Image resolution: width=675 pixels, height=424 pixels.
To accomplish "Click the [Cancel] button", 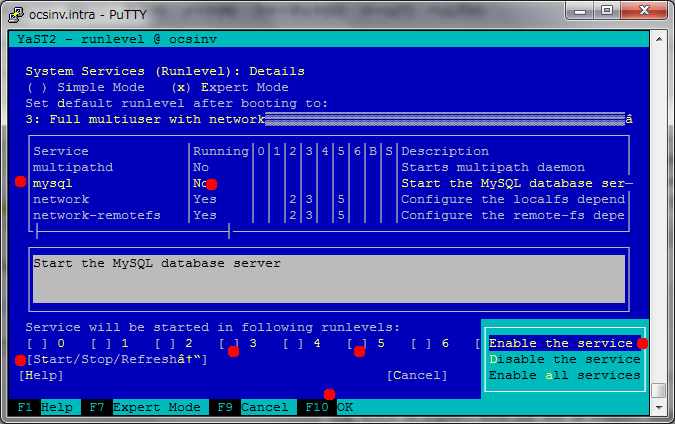I will point(417,375).
